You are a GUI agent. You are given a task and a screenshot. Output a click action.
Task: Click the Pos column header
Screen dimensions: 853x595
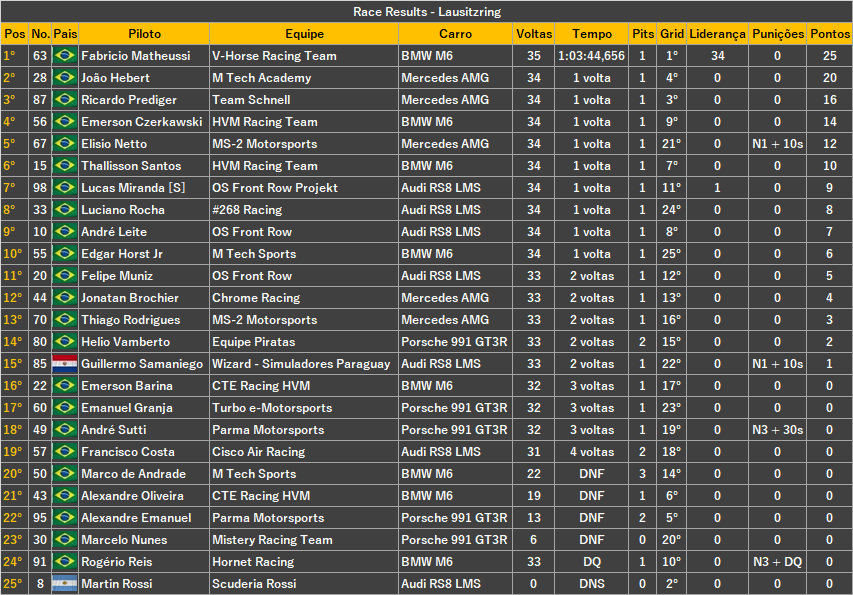tap(15, 34)
